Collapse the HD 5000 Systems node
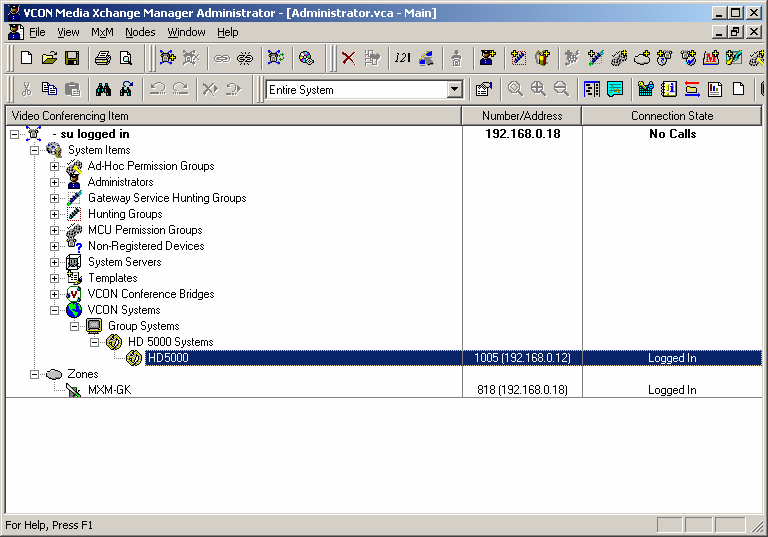Screen dimensions: 768x537 tap(95, 342)
